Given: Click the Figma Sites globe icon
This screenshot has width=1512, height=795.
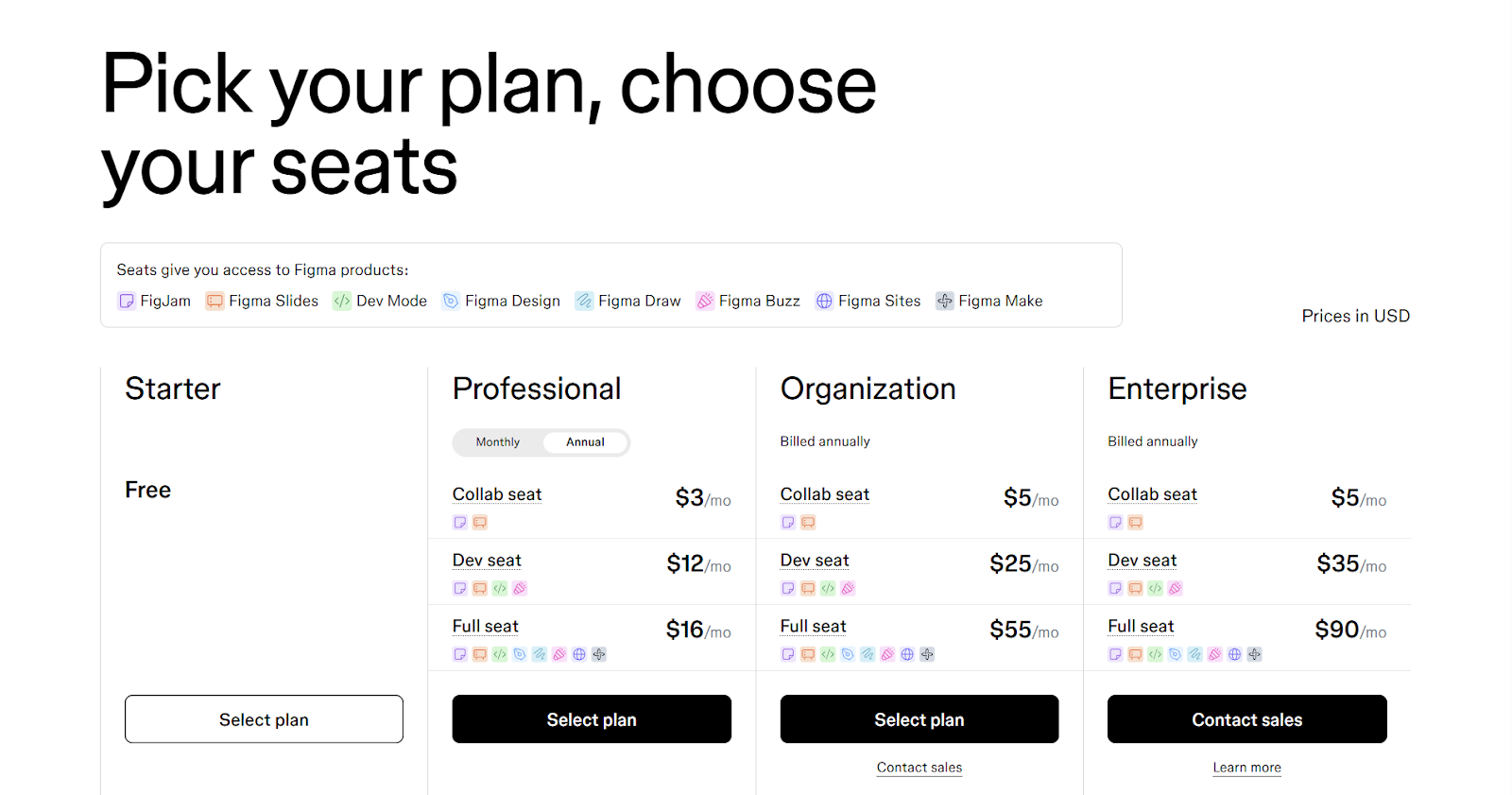Looking at the screenshot, I should [824, 302].
